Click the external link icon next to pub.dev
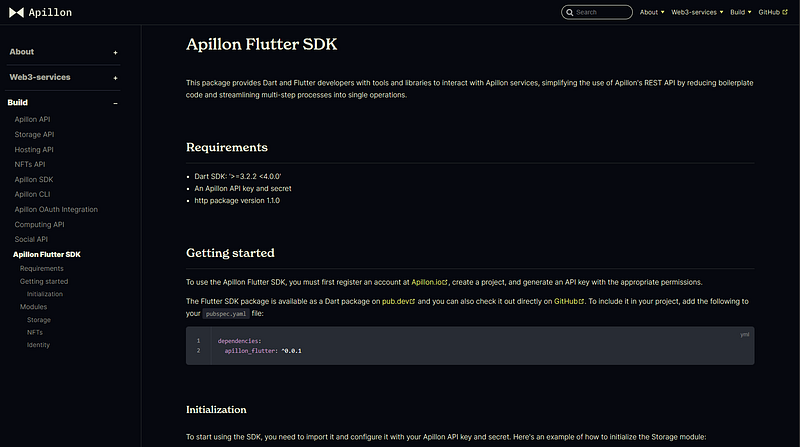The image size is (800, 447). tap(412, 302)
